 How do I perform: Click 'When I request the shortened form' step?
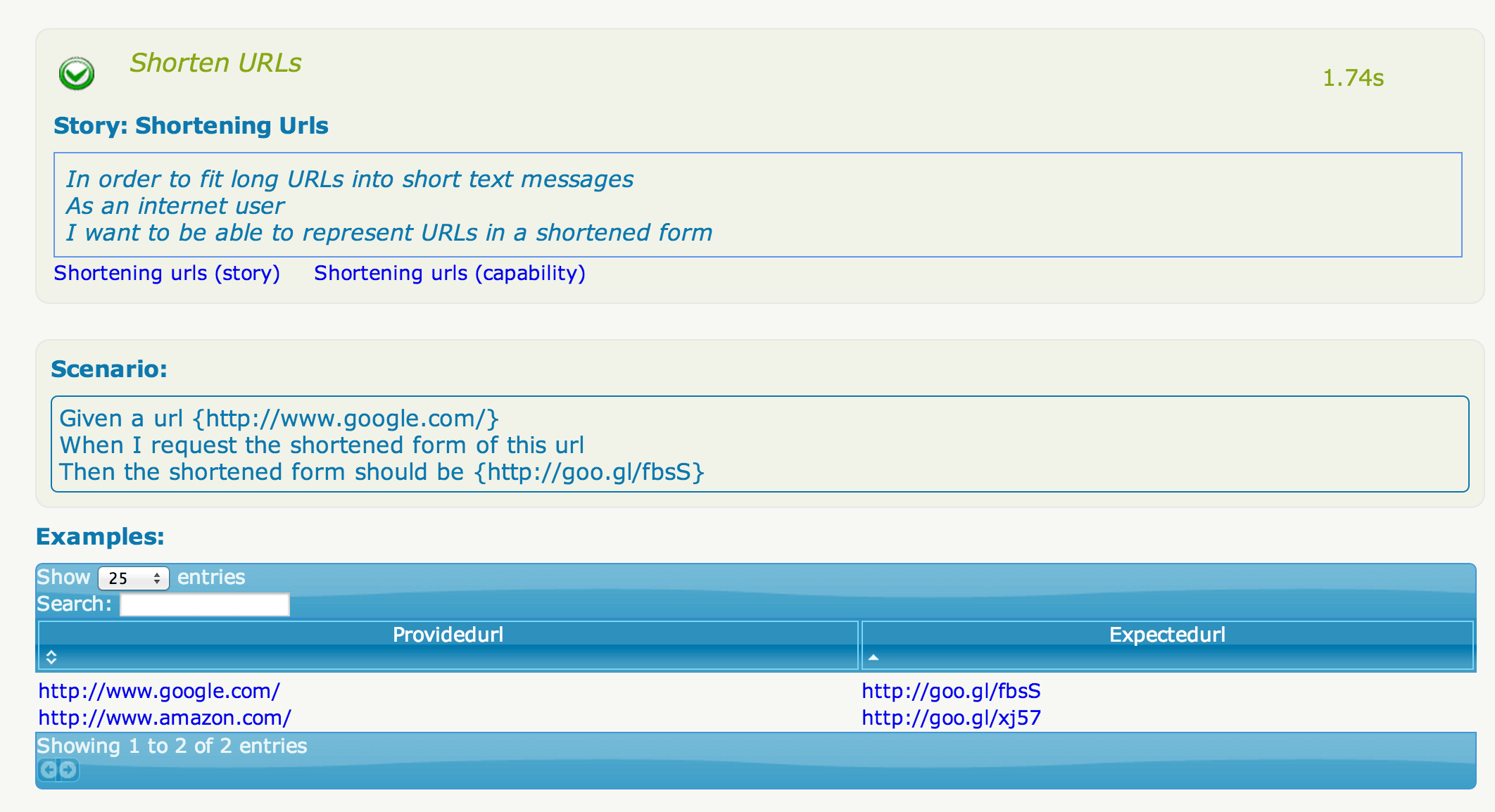point(322,445)
